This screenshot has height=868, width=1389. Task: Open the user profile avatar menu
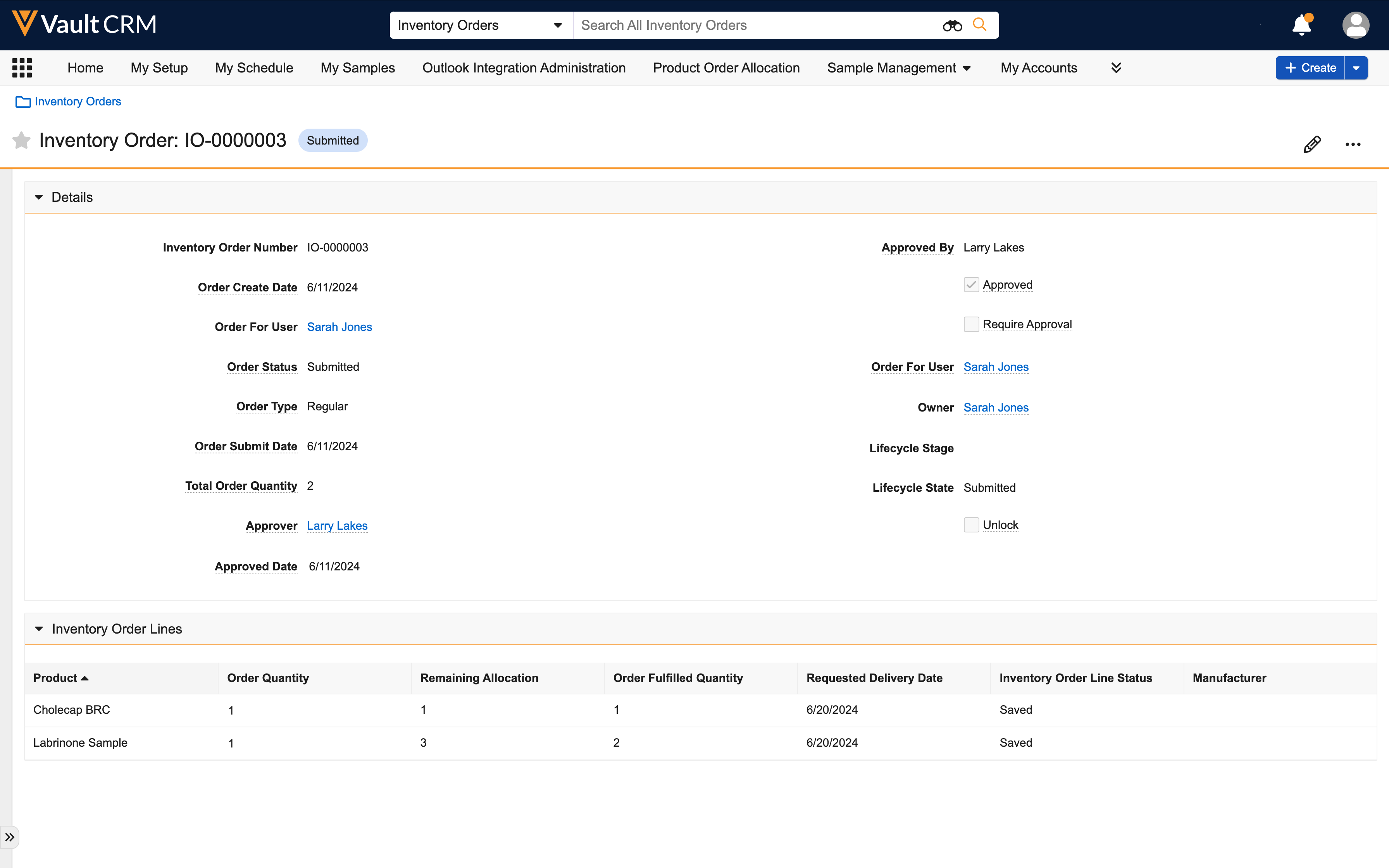pos(1355,25)
